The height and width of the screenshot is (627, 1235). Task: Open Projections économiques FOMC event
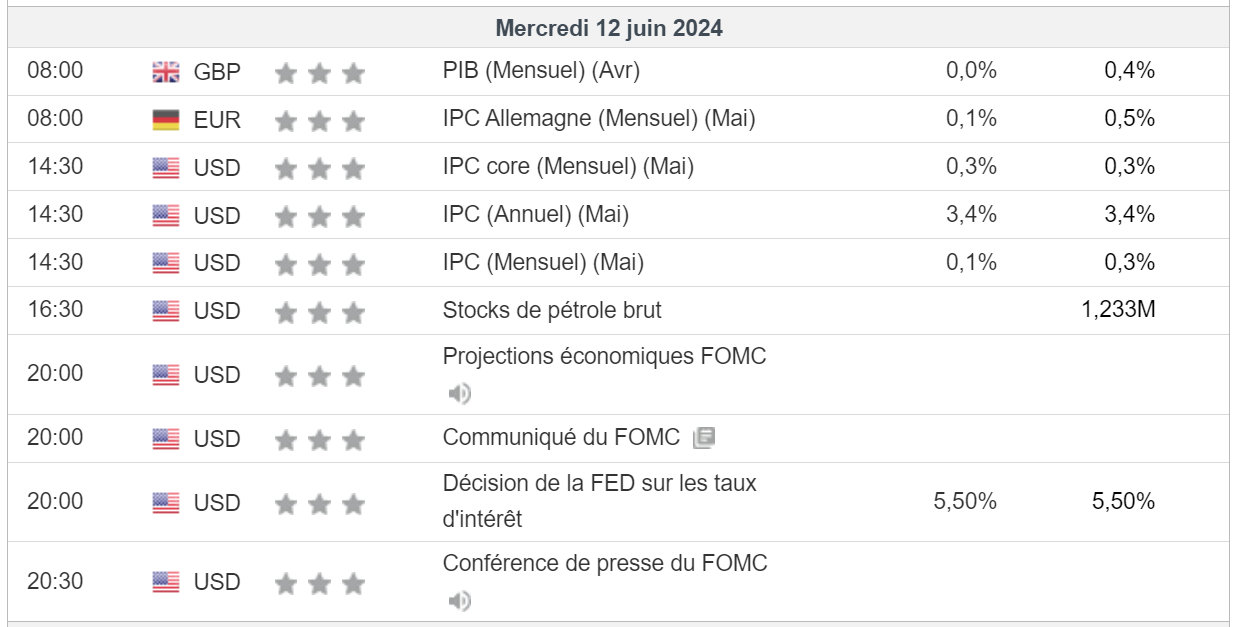click(x=604, y=356)
